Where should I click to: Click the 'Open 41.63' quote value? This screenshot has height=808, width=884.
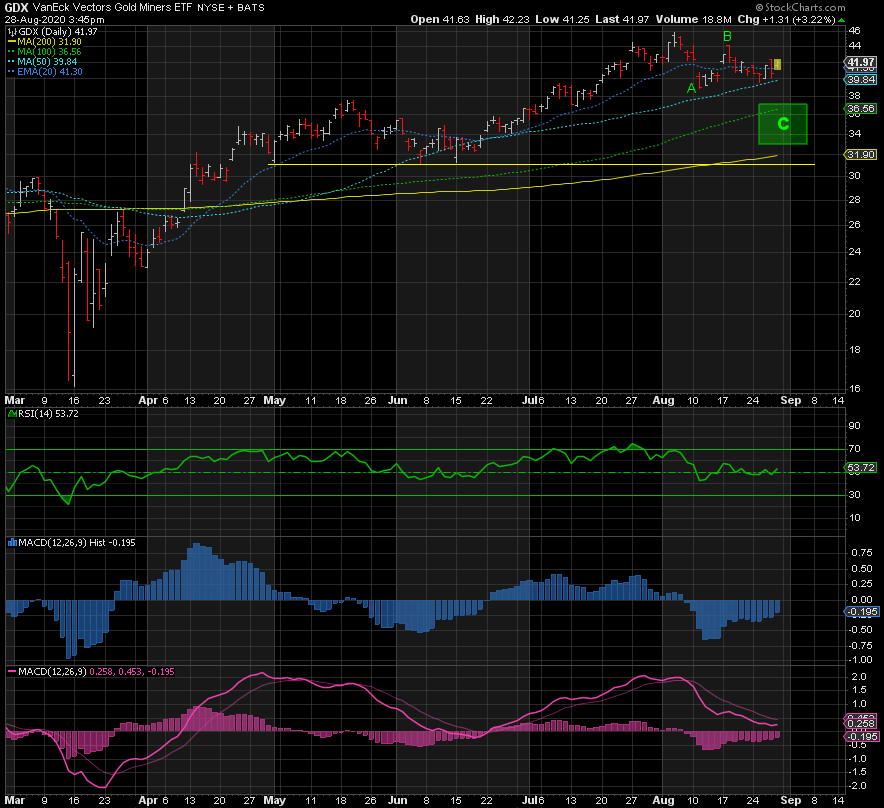pyautogui.click(x=440, y=20)
